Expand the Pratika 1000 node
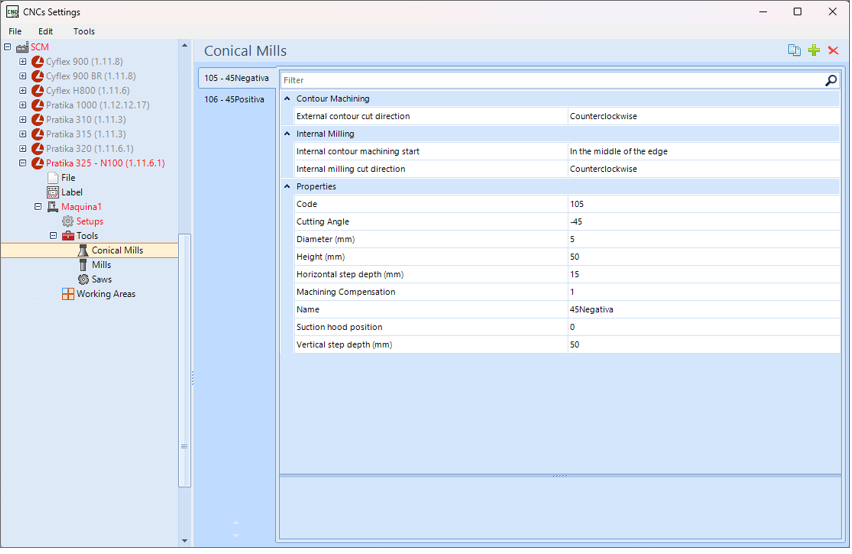 (23, 105)
